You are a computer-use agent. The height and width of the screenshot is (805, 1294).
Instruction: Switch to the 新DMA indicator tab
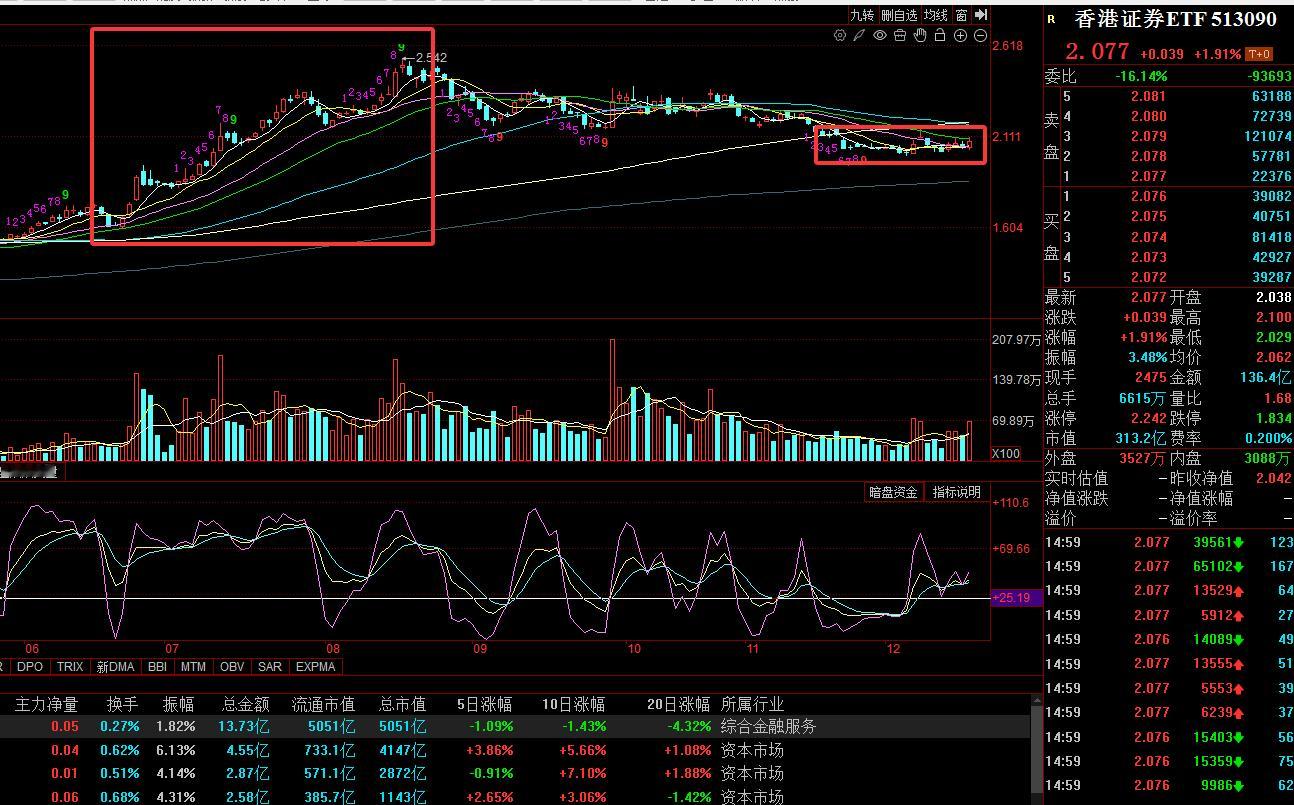tap(115, 666)
